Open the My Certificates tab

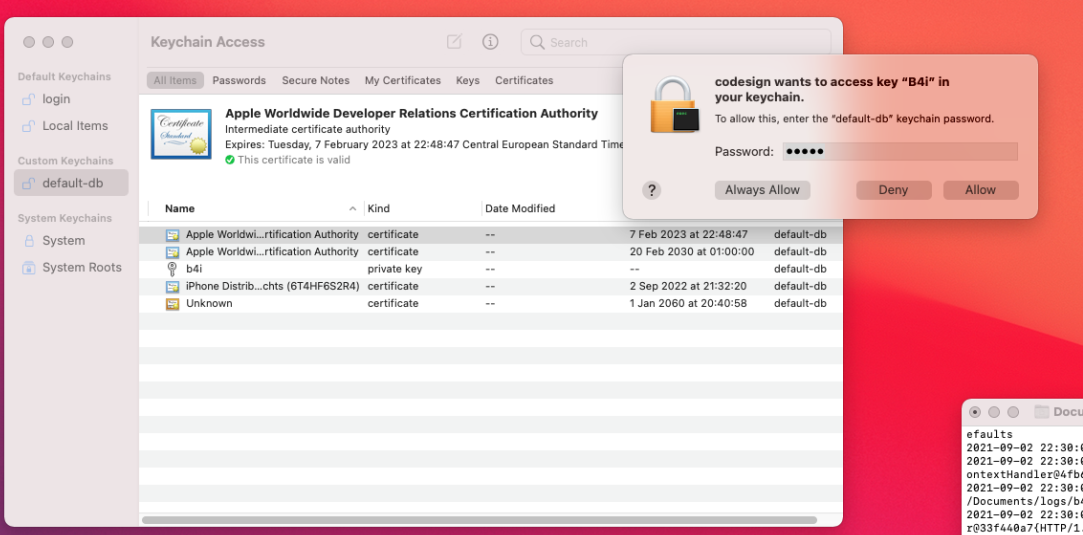point(403,80)
